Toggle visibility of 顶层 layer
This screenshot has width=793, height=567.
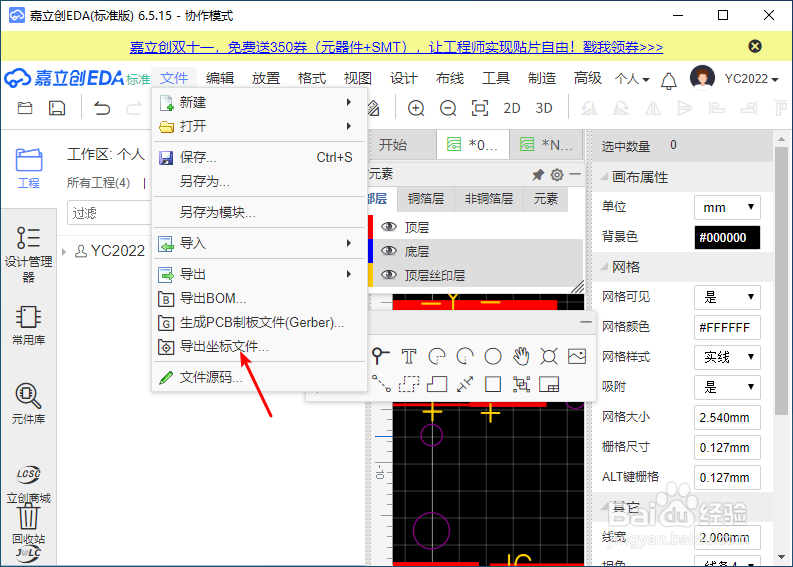click(x=388, y=227)
